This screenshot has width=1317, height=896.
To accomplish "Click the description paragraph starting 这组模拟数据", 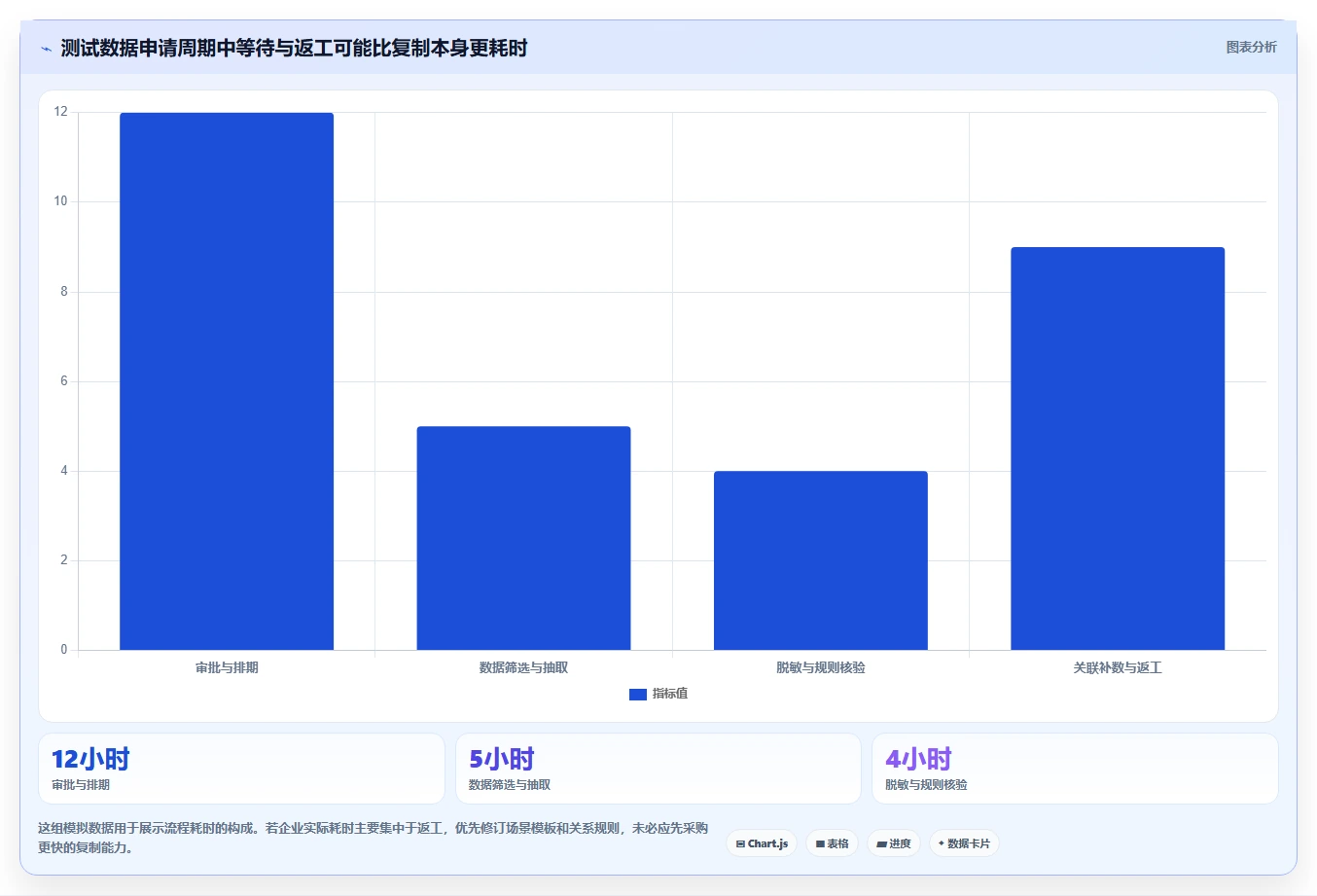I will click(x=374, y=838).
